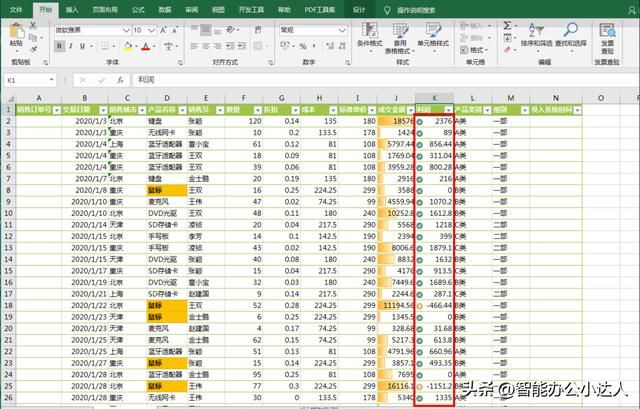Open filter dropdown for column J header
The width and height of the screenshot is (640, 409).
[x=411, y=110]
